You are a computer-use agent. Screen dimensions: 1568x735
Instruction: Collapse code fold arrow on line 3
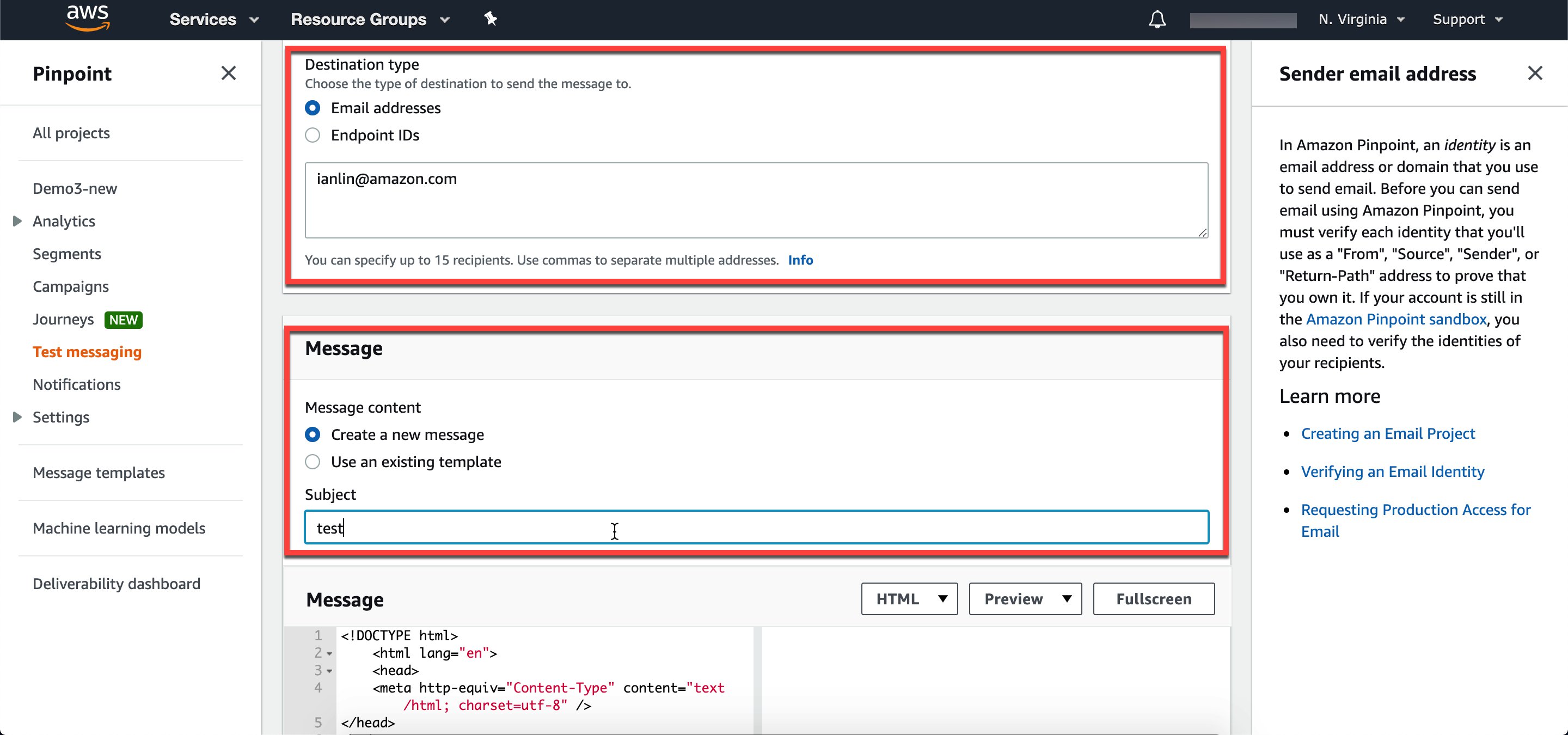pyautogui.click(x=329, y=671)
